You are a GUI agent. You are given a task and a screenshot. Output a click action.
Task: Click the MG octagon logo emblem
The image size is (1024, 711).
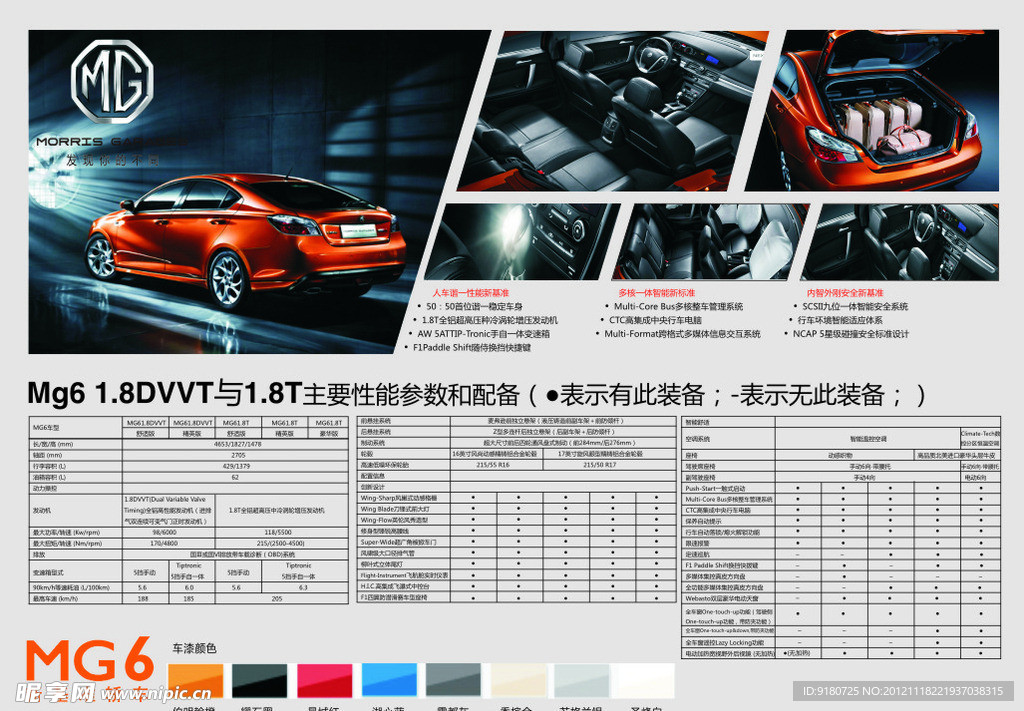[112, 81]
